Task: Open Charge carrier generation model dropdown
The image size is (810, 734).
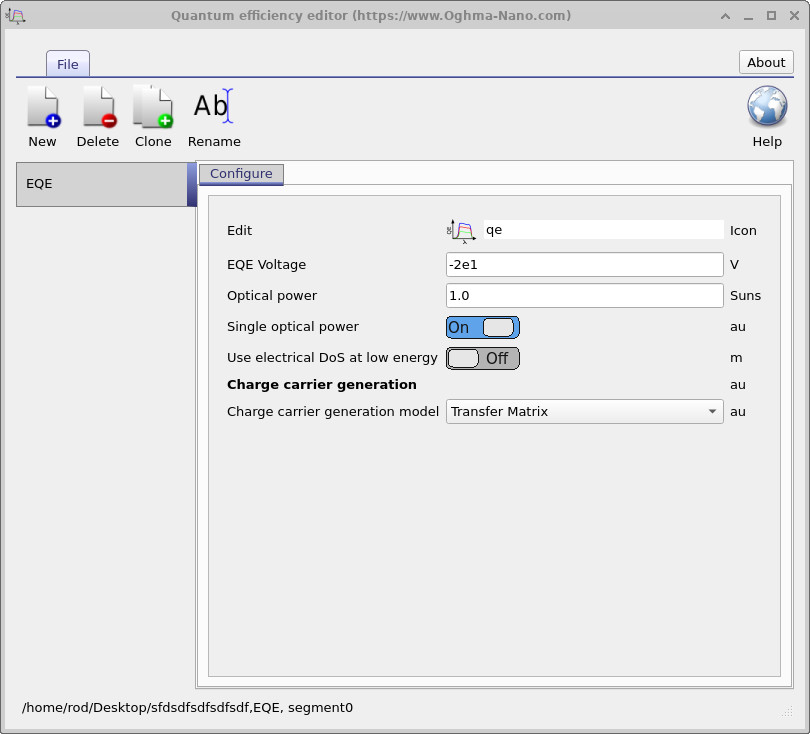Action: [584, 412]
